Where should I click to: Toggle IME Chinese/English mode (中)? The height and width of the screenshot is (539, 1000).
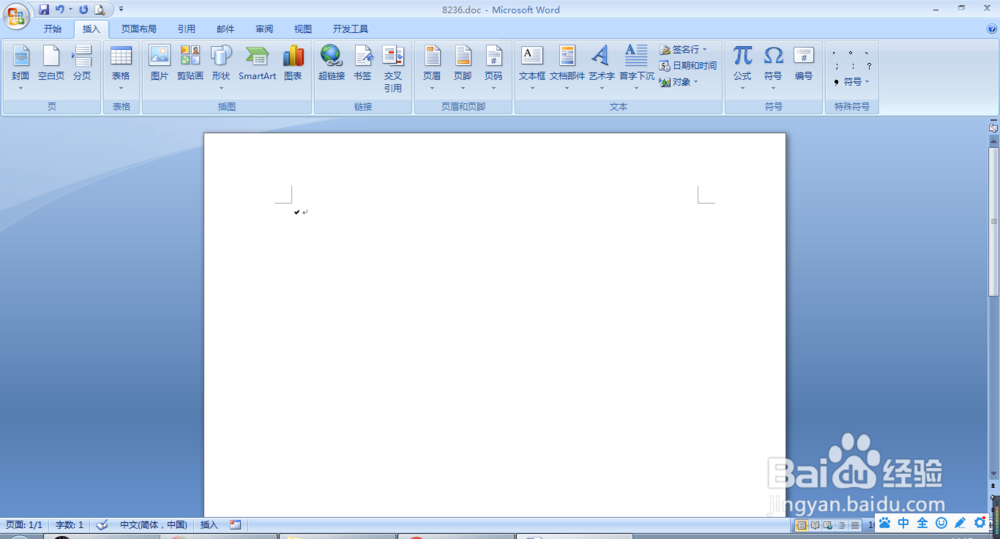(904, 523)
